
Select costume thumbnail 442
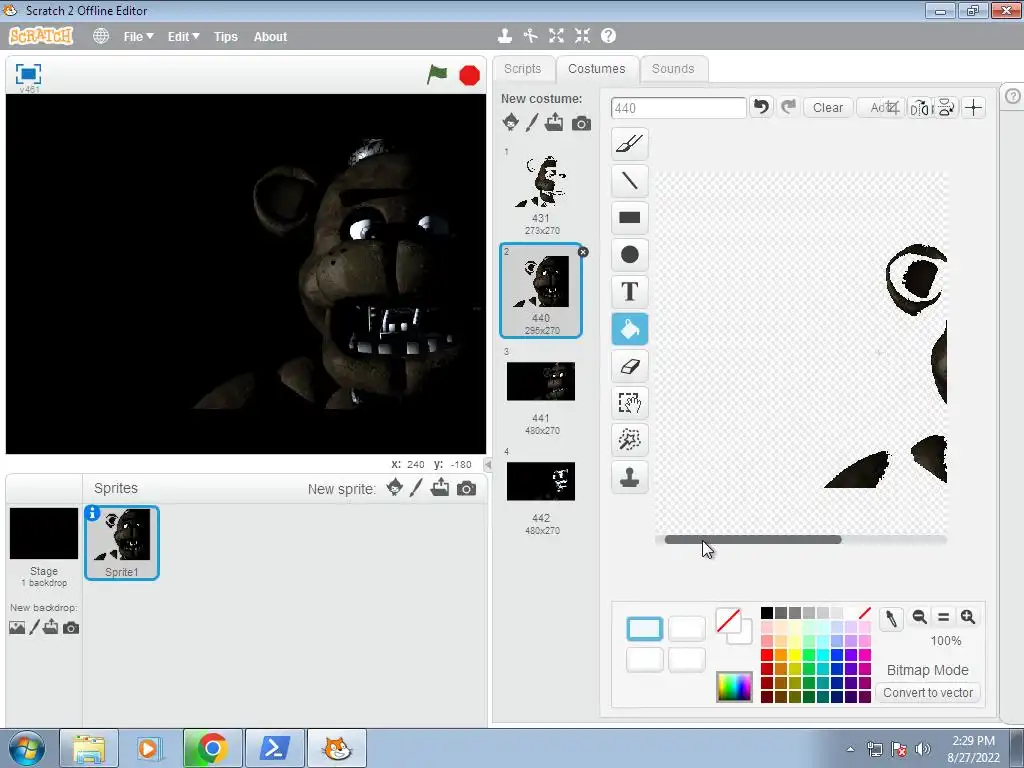tap(541, 492)
